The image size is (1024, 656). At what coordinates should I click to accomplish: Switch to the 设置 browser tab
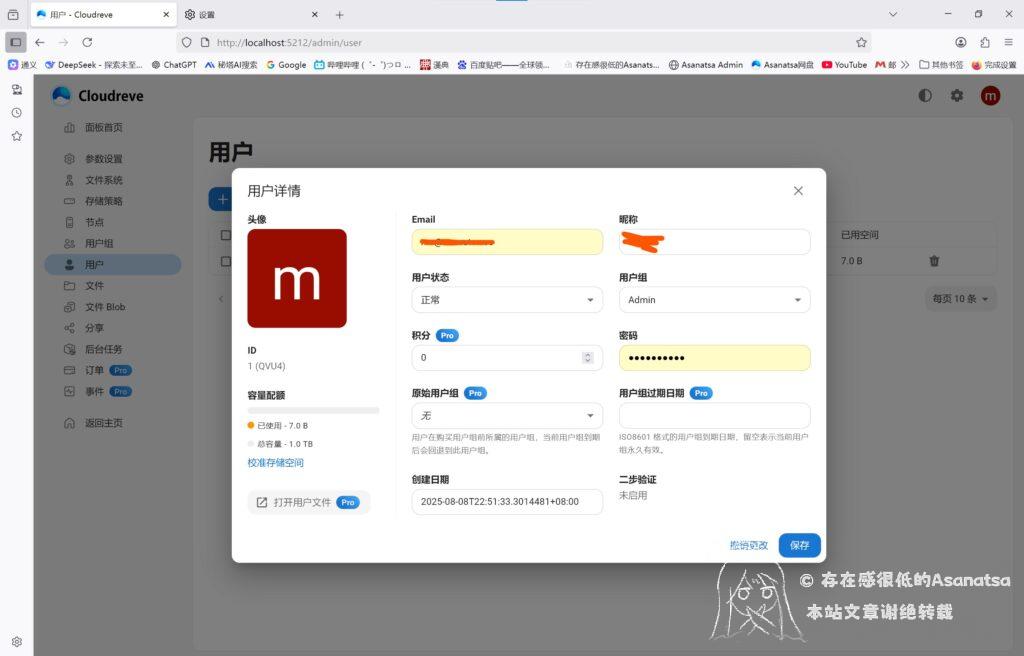250,15
